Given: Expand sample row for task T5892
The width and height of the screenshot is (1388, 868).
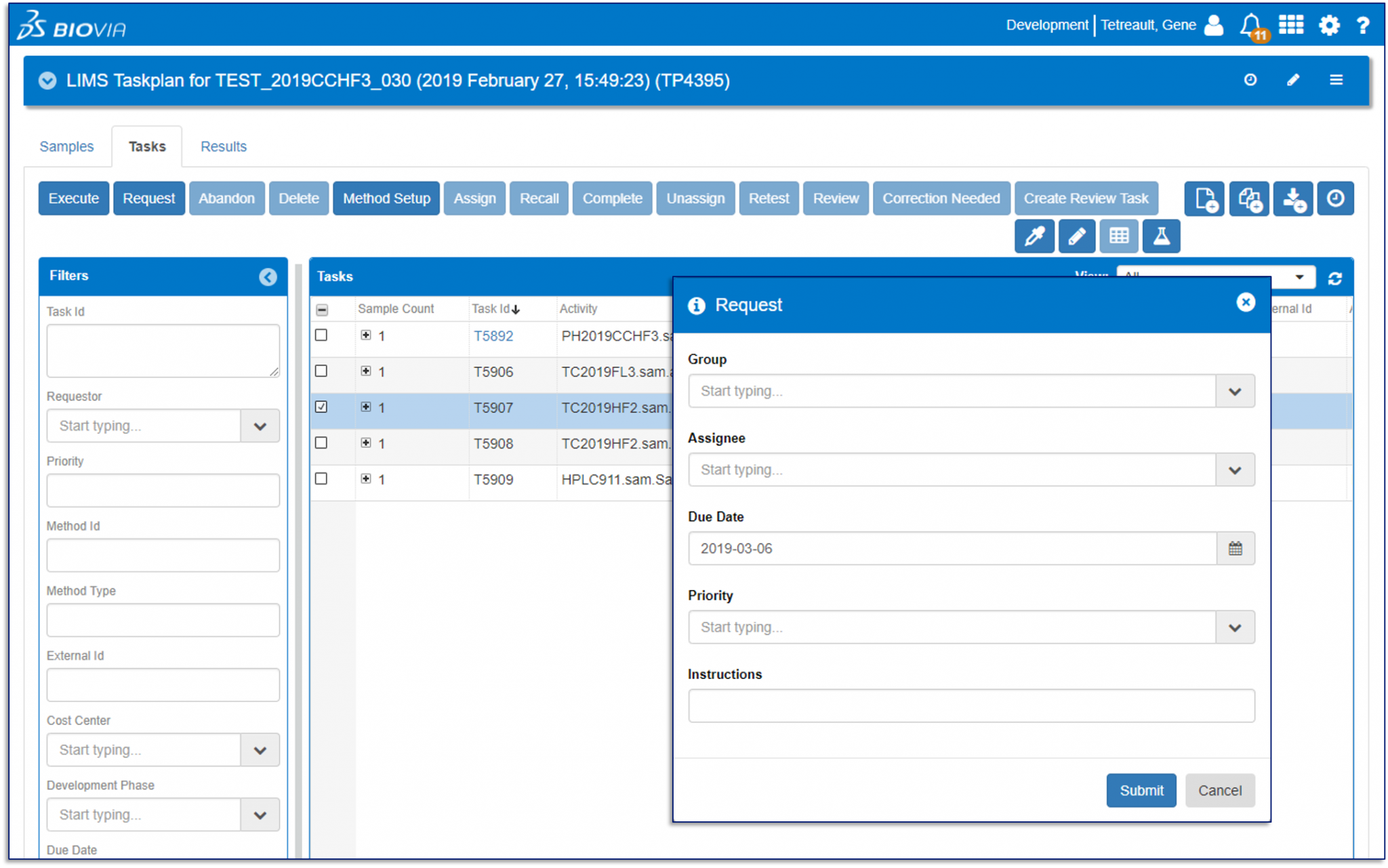Looking at the screenshot, I should point(366,335).
